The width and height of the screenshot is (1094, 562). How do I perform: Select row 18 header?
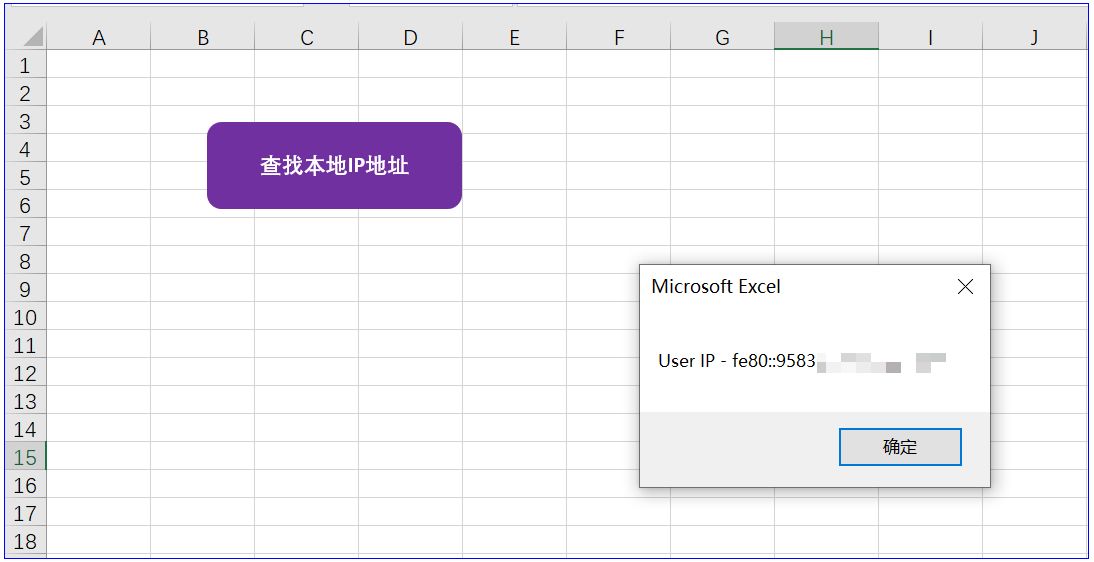click(26, 540)
